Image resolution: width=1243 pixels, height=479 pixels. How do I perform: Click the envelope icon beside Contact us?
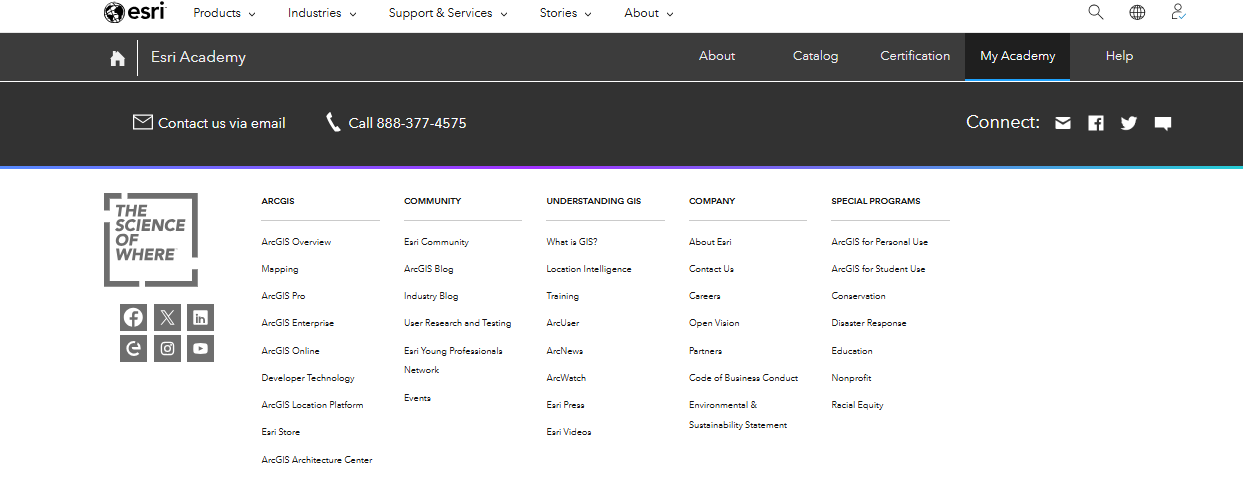143,122
